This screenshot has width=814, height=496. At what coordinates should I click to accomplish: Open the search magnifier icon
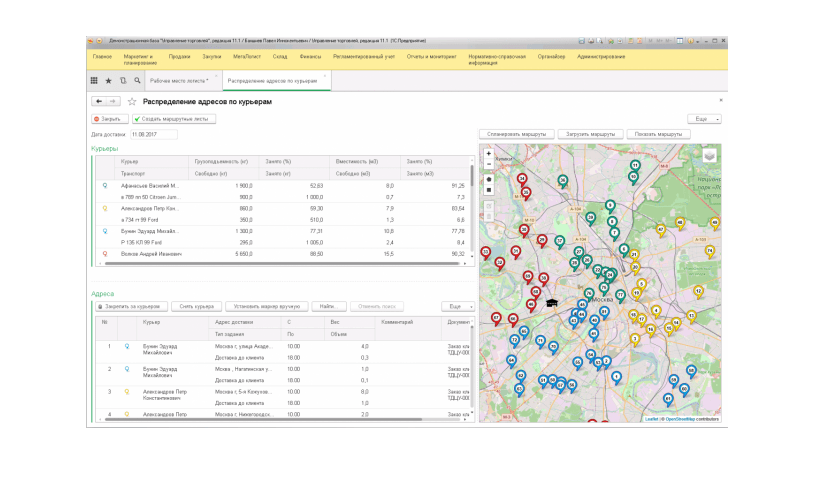tap(137, 81)
